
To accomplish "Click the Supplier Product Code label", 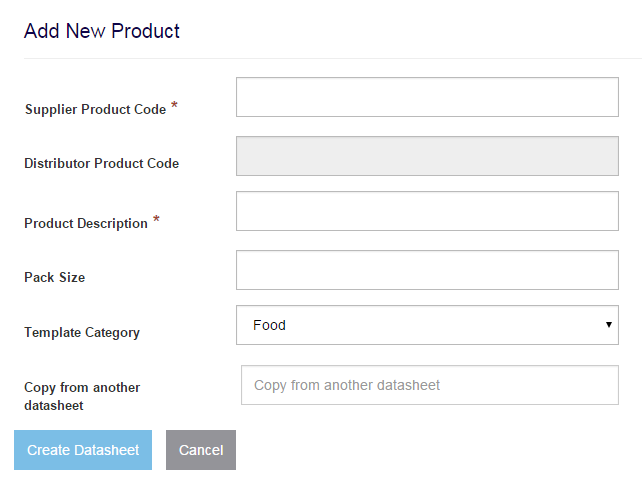I will pyautogui.click(x=95, y=109).
